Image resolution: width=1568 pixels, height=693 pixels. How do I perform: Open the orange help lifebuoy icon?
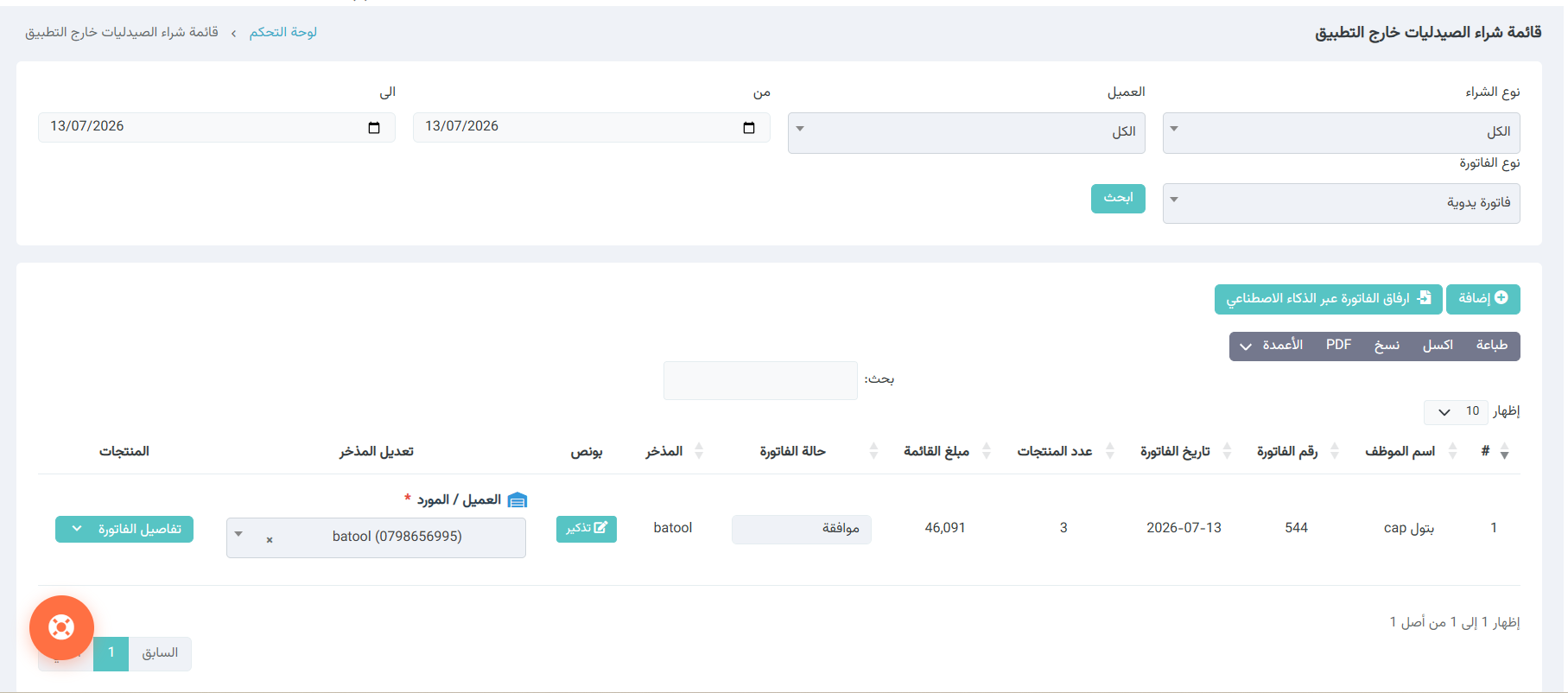click(x=61, y=627)
